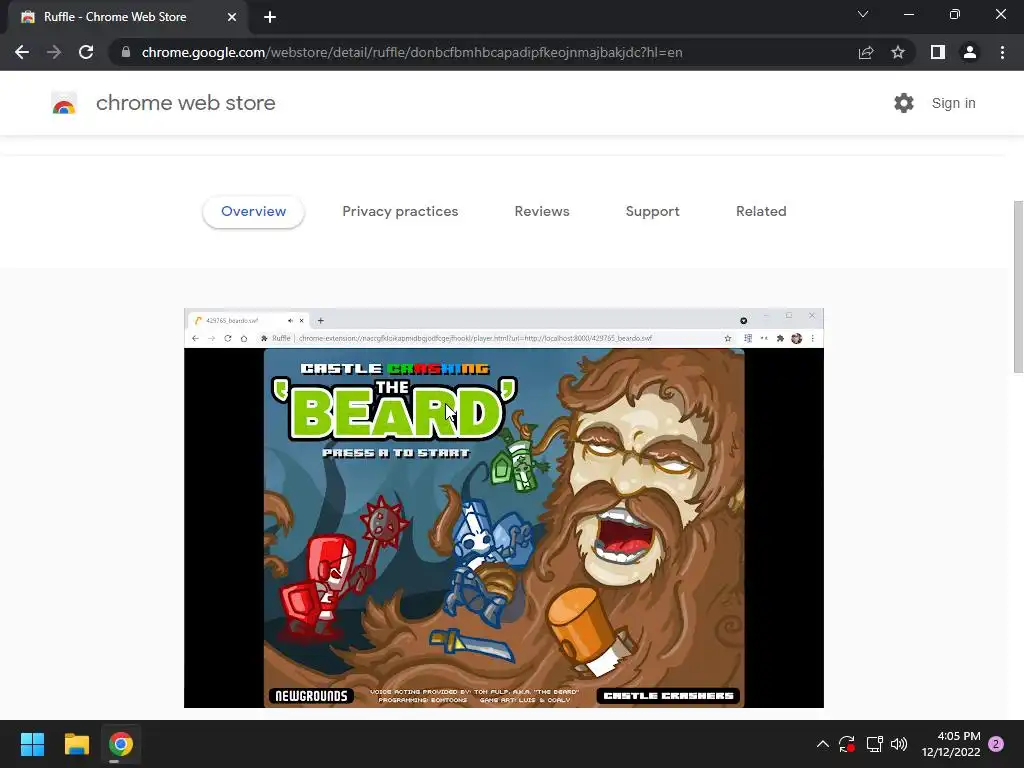
Task: Click the address bar URL
Action: (x=412, y=52)
